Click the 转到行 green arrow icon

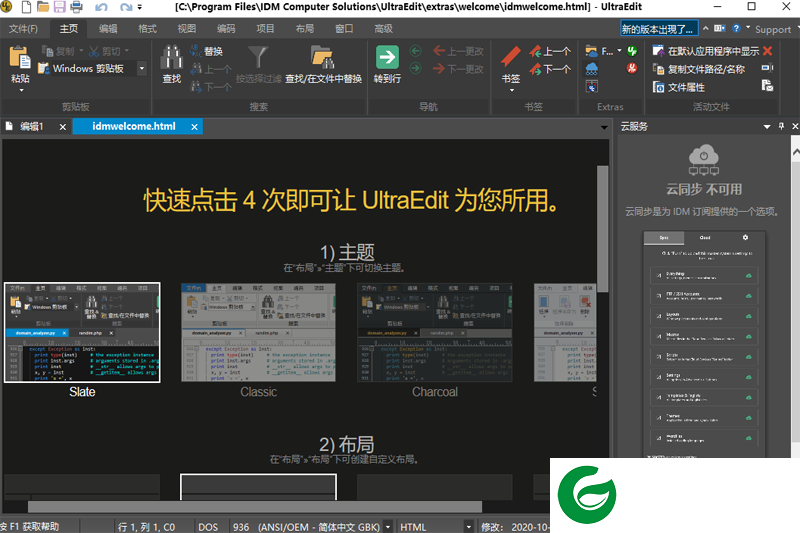tap(387, 57)
